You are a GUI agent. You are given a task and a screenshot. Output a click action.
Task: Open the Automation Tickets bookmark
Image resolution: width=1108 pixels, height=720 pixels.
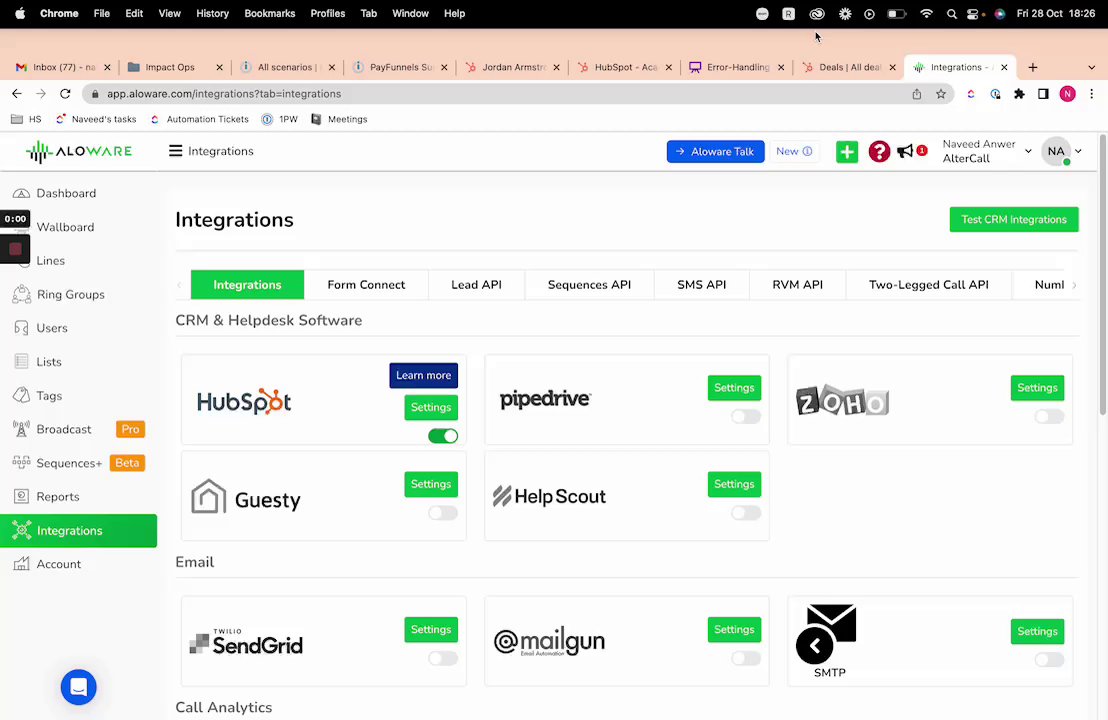pyautogui.click(x=200, y=119)
